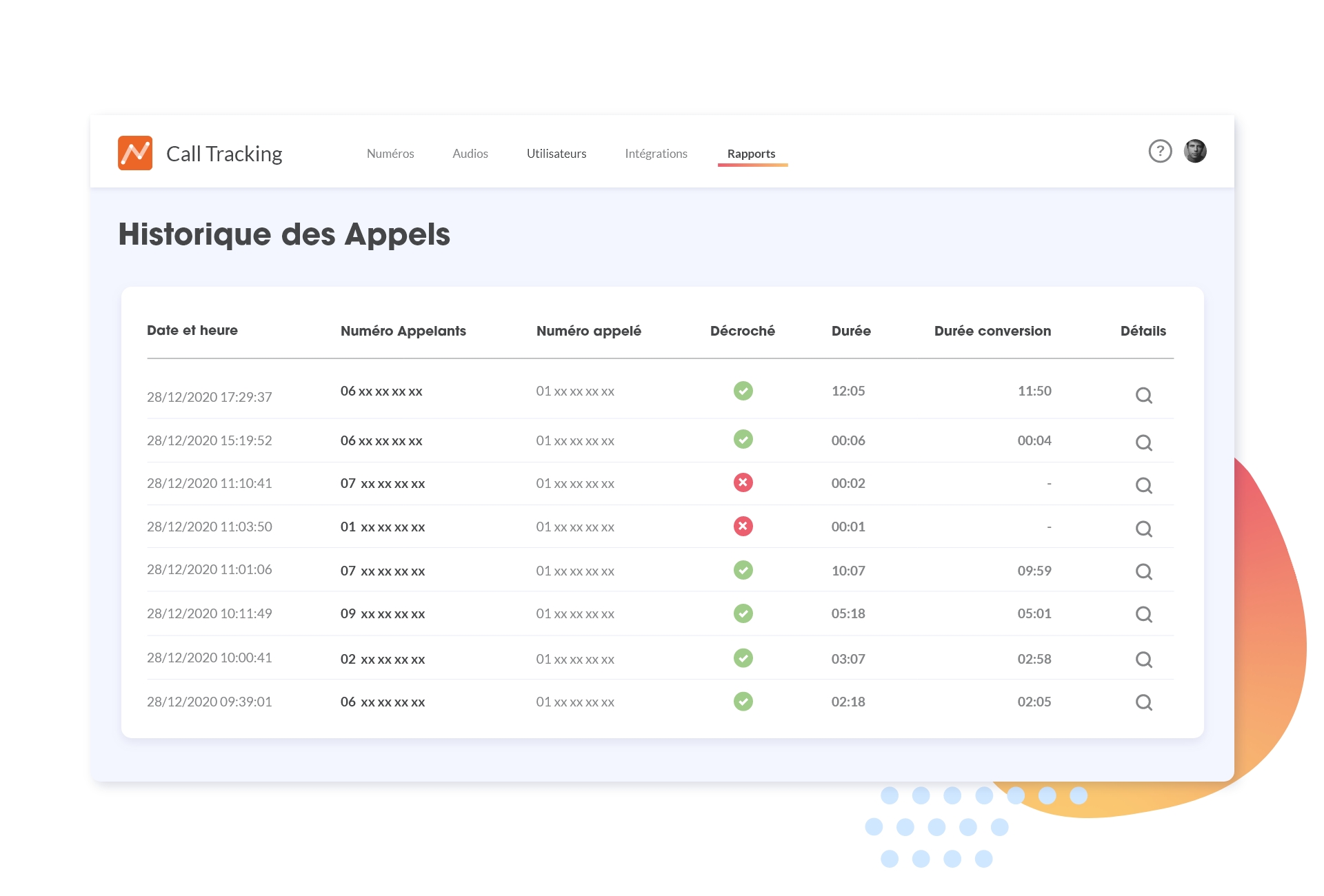The image size is (1324, 896).
Task: Click the orange Call Tracking logo icon
Action: point(135,153)
